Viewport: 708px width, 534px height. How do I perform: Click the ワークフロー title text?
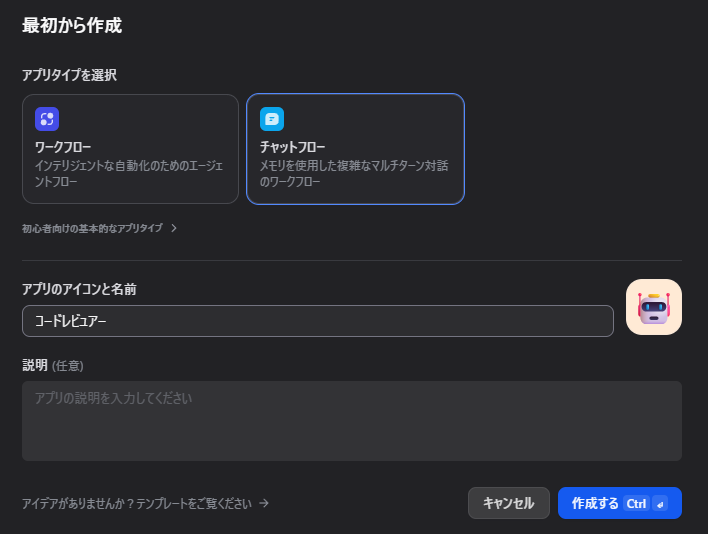click(x=63, y=147)
